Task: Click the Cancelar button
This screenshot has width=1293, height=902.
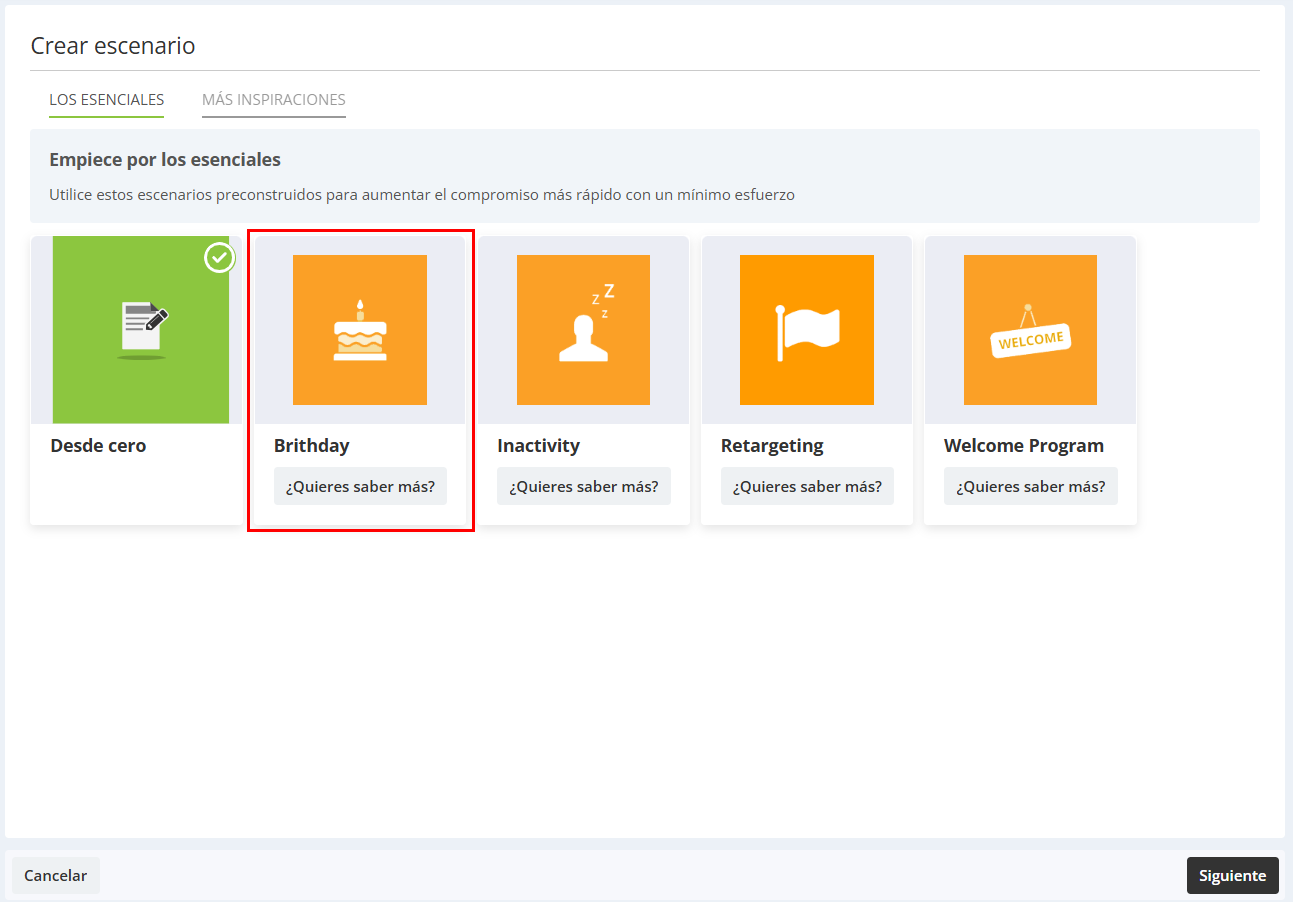Action: (x=56, y=875)
